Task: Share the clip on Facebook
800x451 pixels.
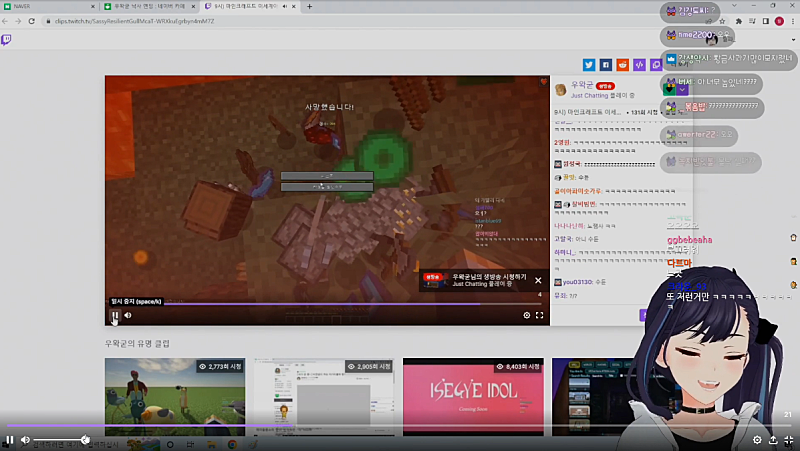Action: coord(606,65)
